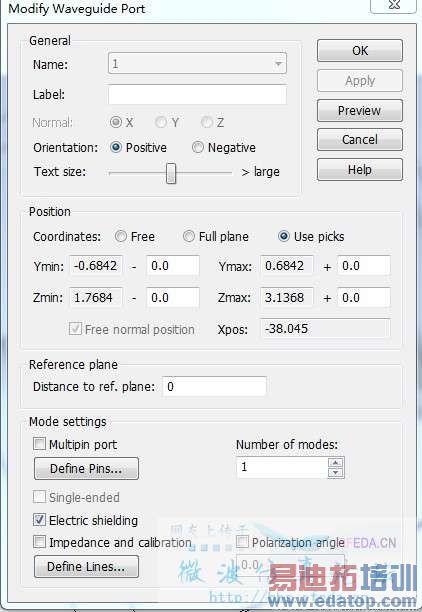The height and width of the screenshot is (612, 422).
Task: Open the Define Lines dialog
Action: coord(86,566)
